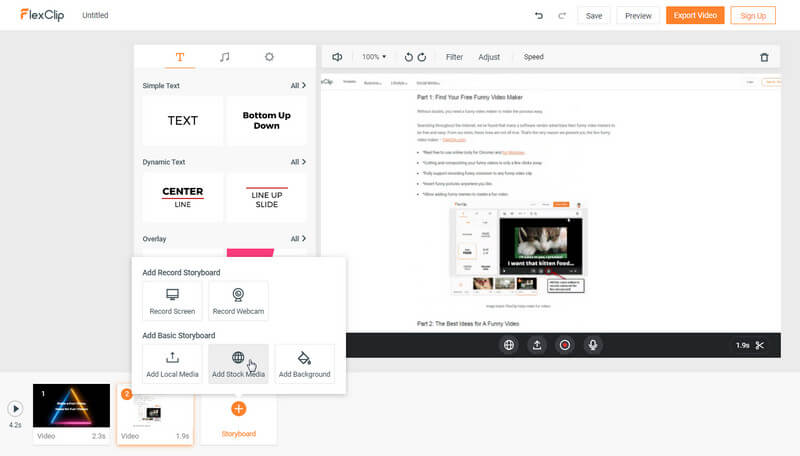Click the Add Basic Storyboard heading
Screen dimensions: 800x456
pos(179,335)
